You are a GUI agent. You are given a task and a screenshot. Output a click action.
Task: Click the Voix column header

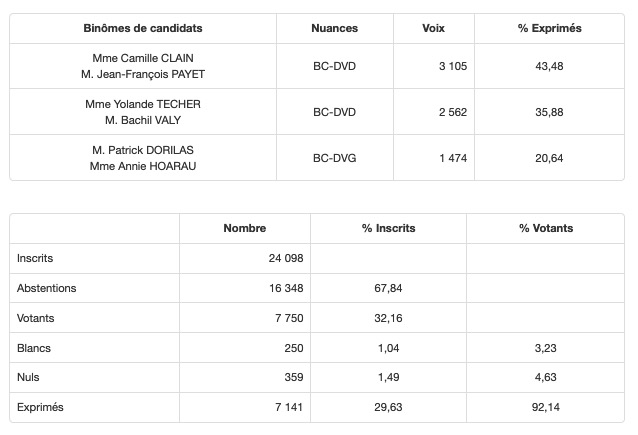[434, 28]
